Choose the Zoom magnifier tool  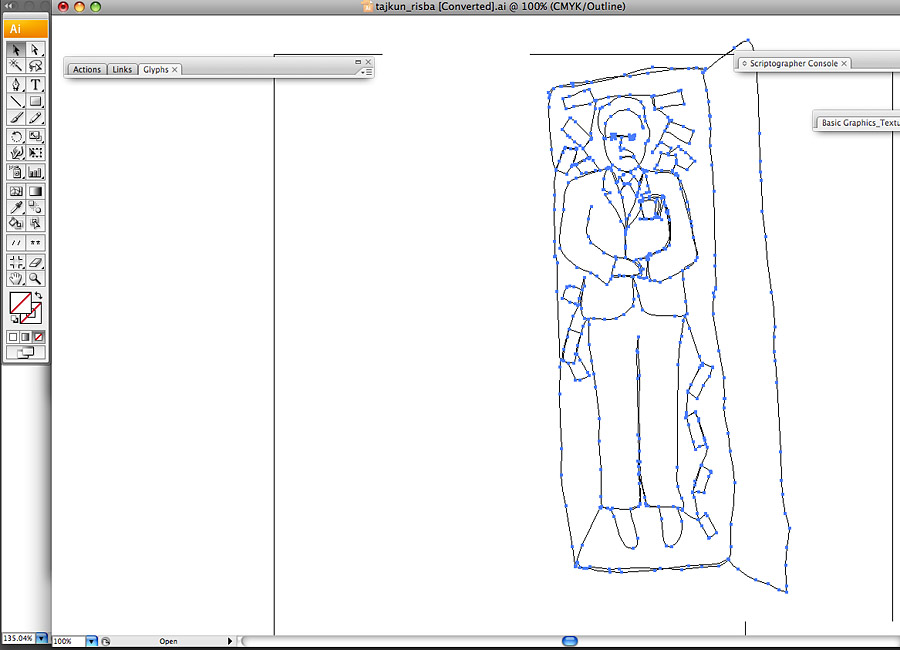tap(35, 279)
